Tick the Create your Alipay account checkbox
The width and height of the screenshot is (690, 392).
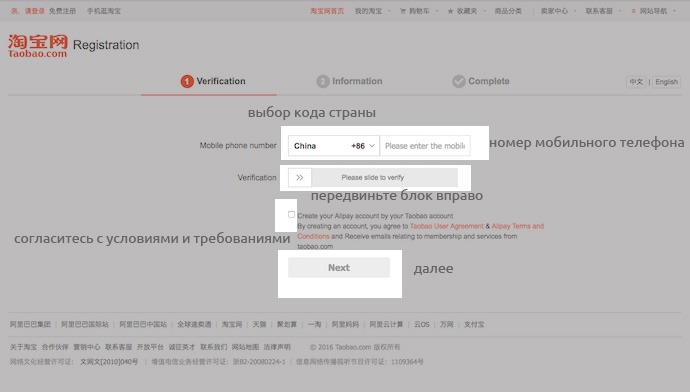[291, 214]
